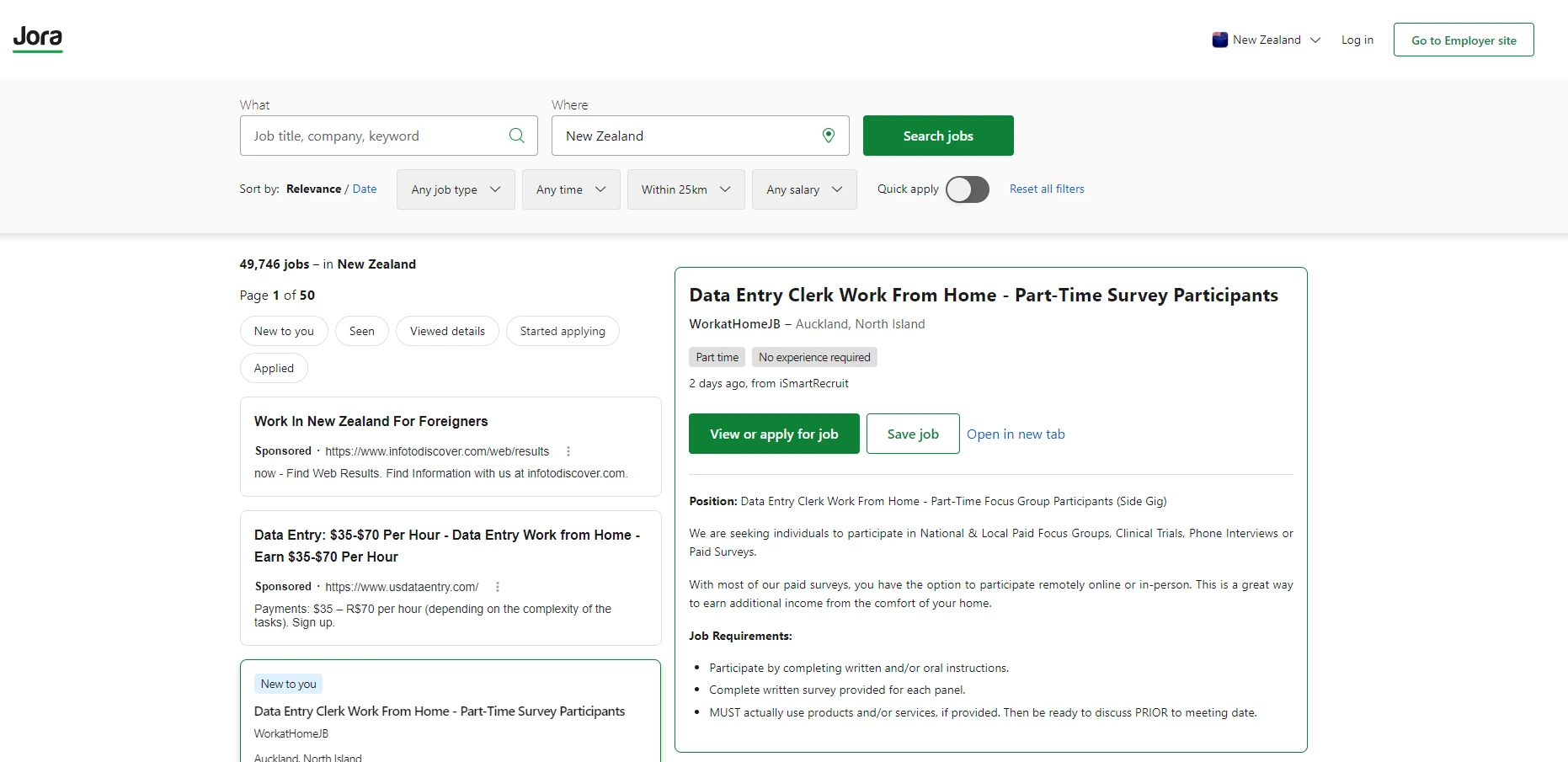Select the New to you filter chip

pos(284,331)
